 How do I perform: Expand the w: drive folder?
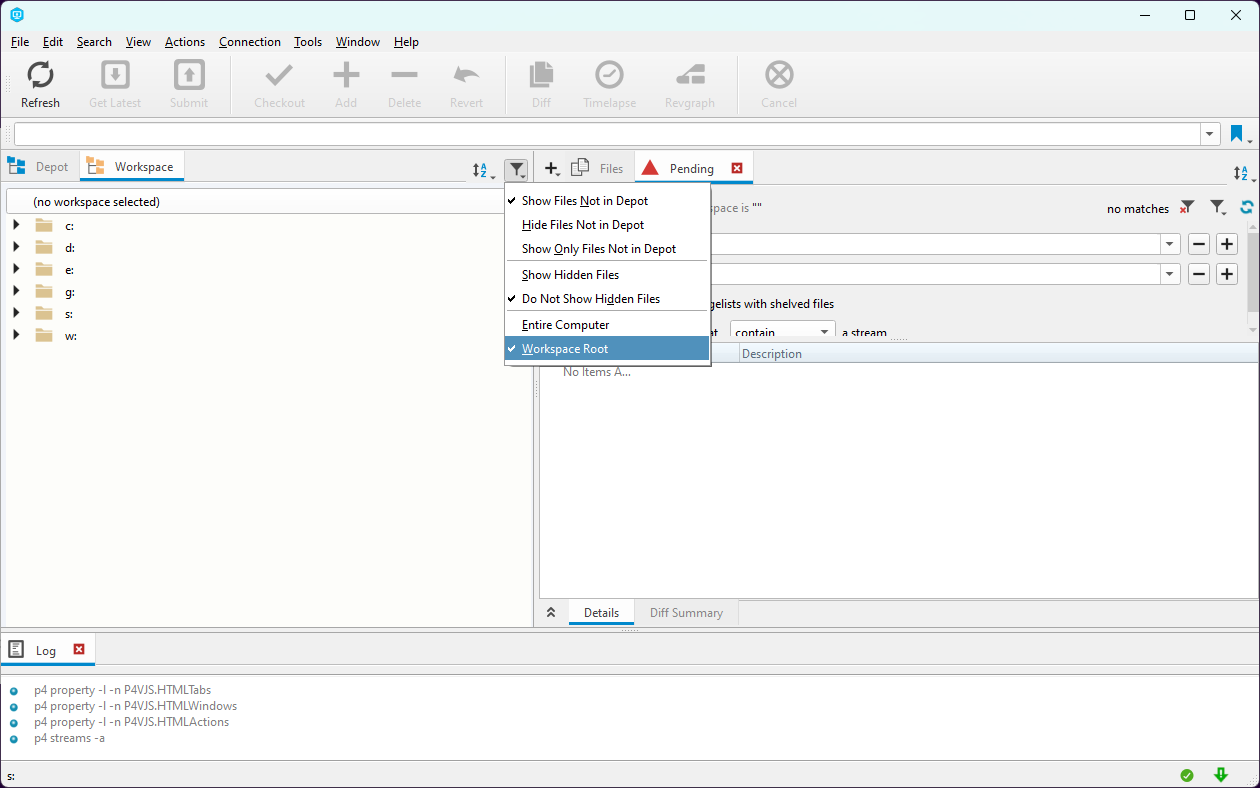(16, 335)
